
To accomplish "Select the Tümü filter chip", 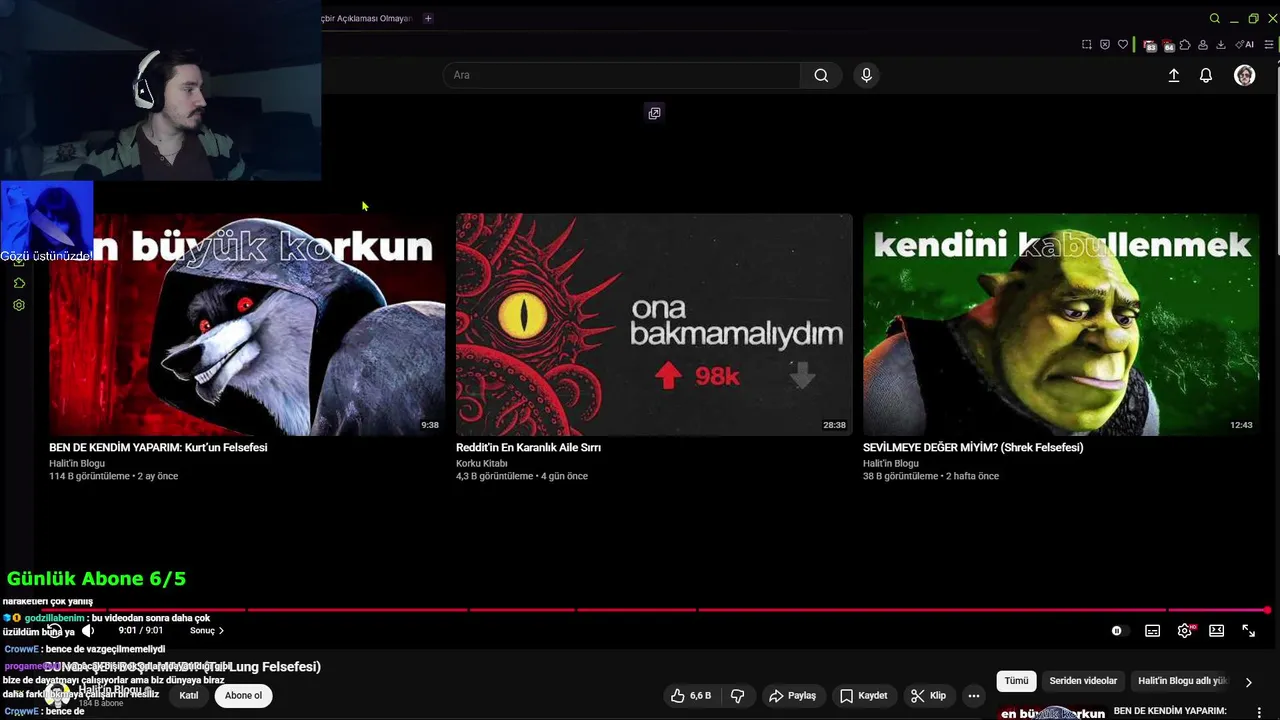I will [x=1016, y=681].
